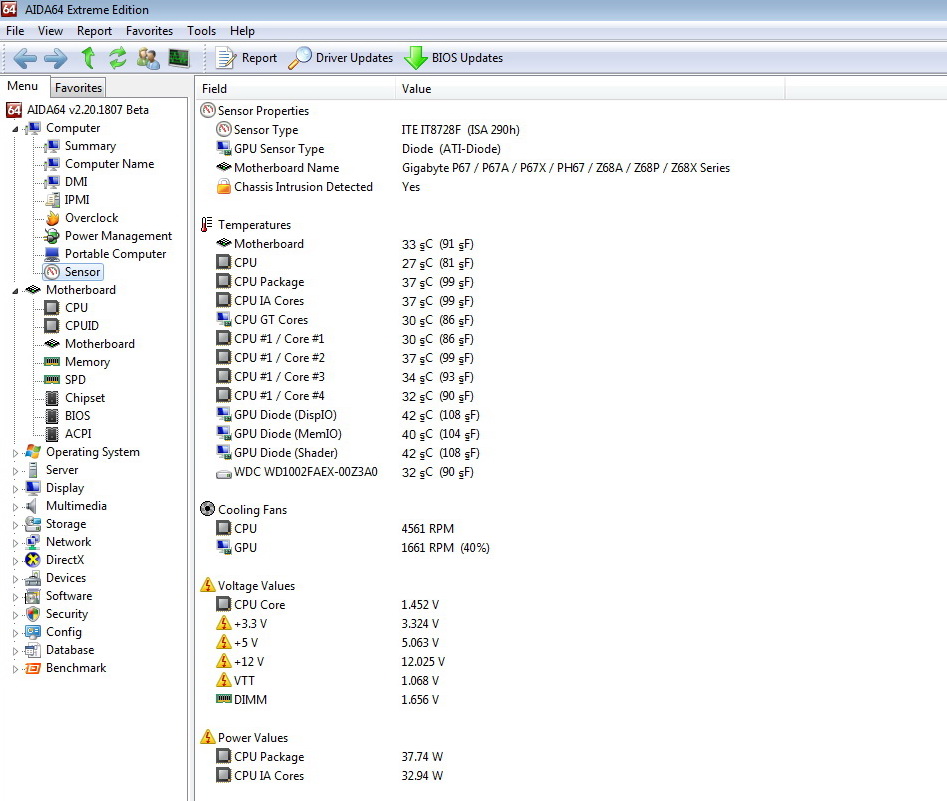Image resolution: width=947 pixels, height=801 pixels.
Task: Select the Chassis Intrusion Detected row
Action: 303,187
